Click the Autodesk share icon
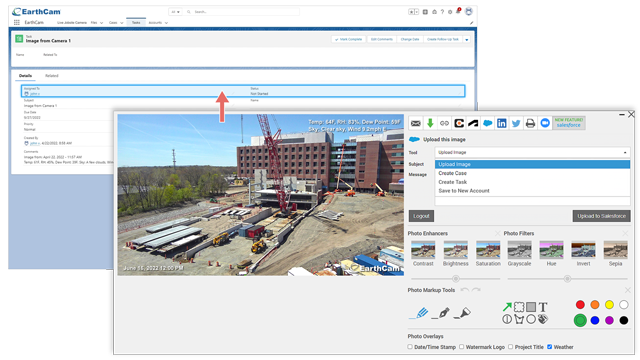This screenshot has height=360, width=640. (473, 123)
